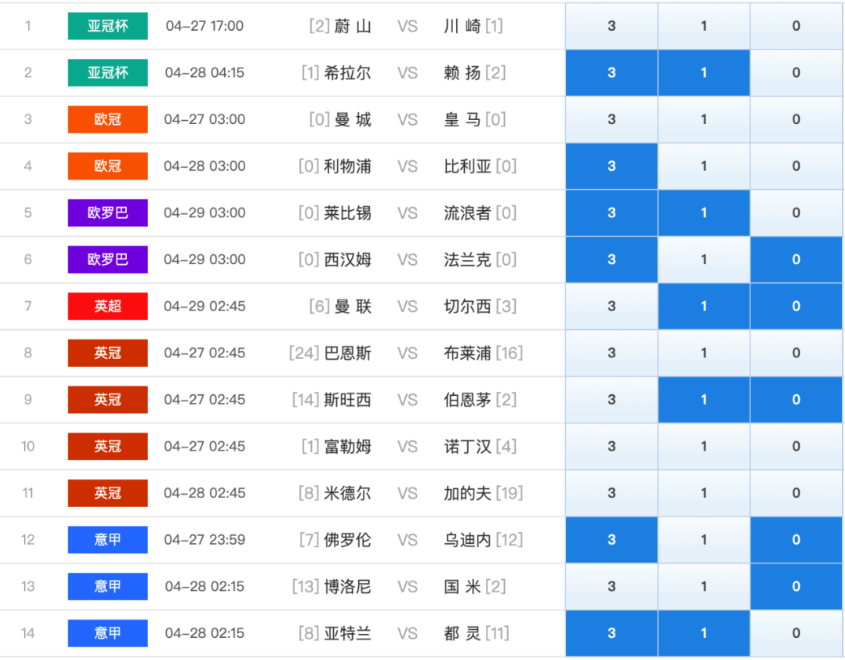Deselect draw (1) for 曼联 vs 切尔西
This screenshot has width=845, height=660.
click(x=704, y=306)
